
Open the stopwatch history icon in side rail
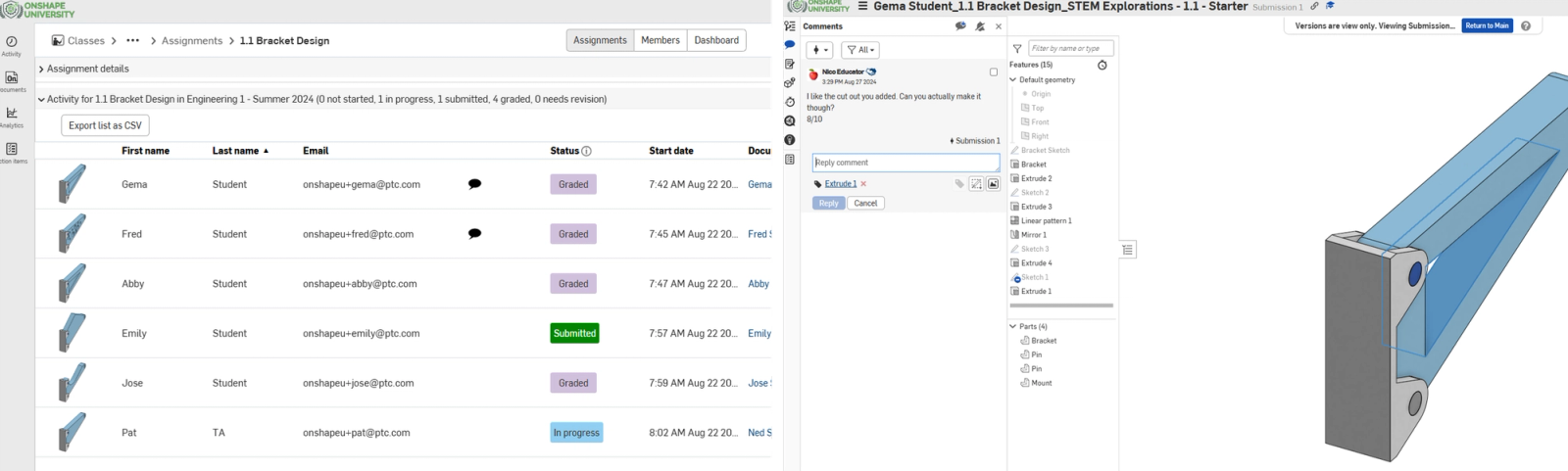click(x=789, y=102)
